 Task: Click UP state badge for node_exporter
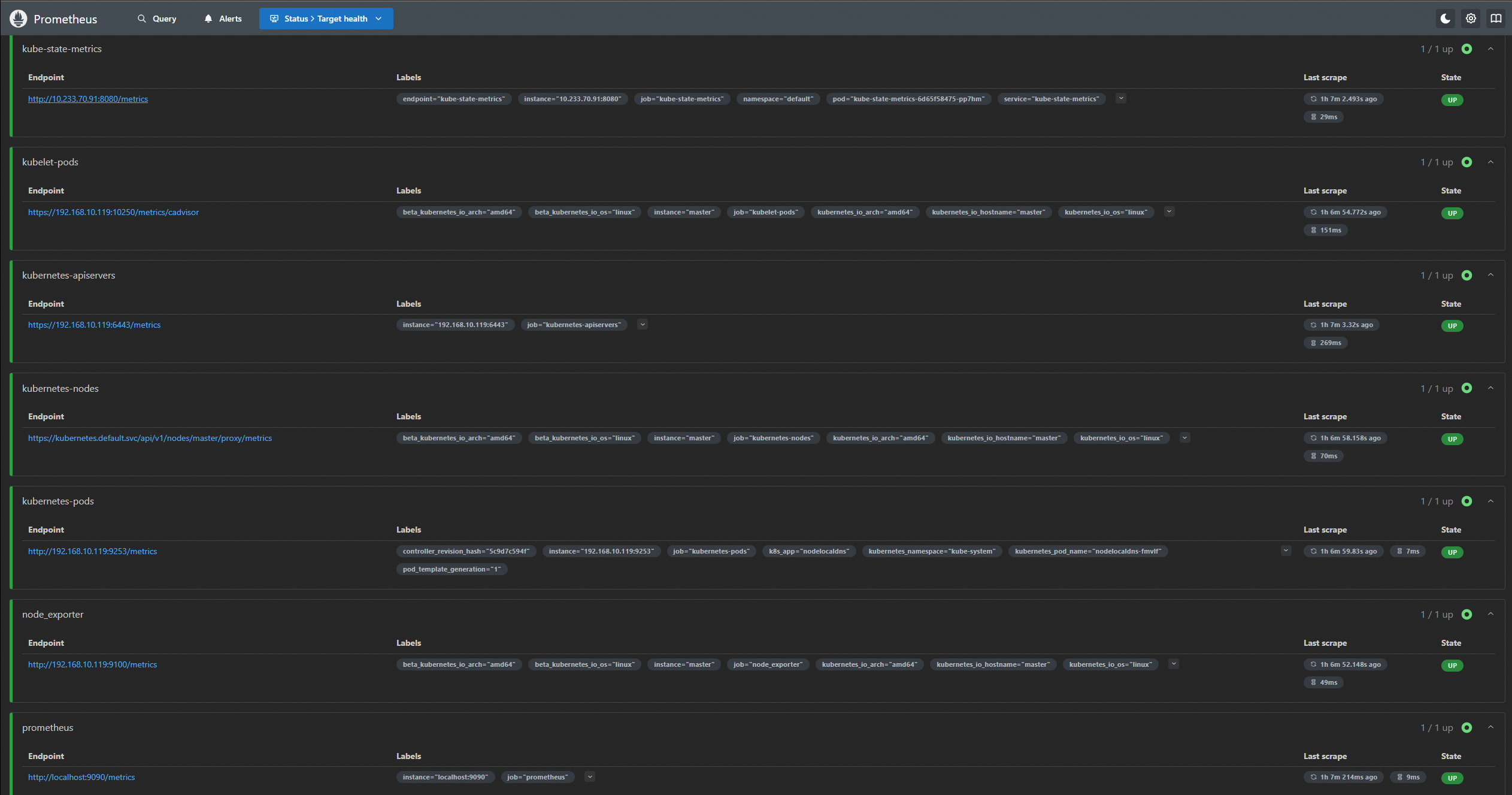click(1452, 666)
